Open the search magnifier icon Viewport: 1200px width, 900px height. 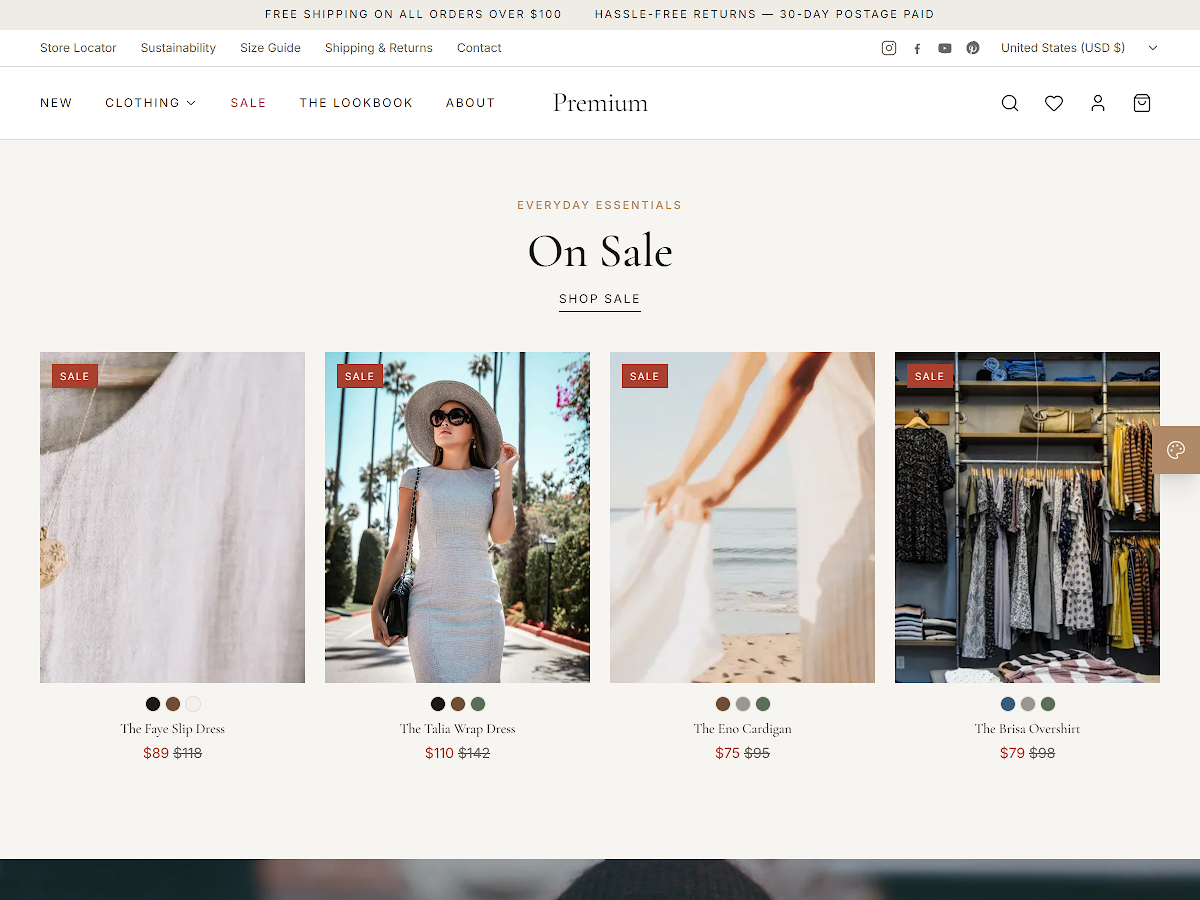pyautogui.click(x=1010, y=103)
